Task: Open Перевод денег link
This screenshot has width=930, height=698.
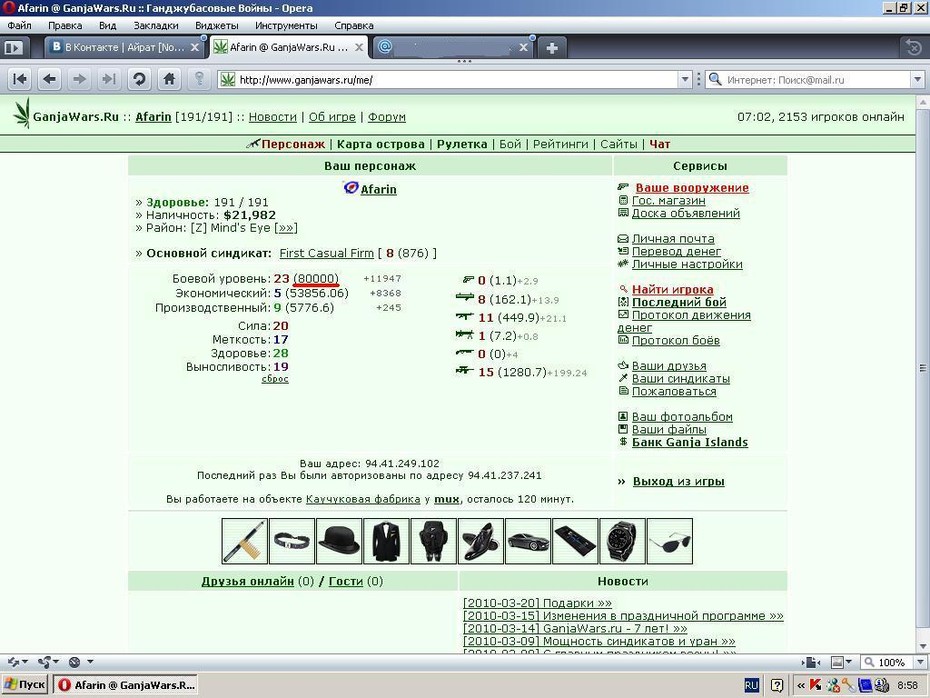Action: coord(676,251)
